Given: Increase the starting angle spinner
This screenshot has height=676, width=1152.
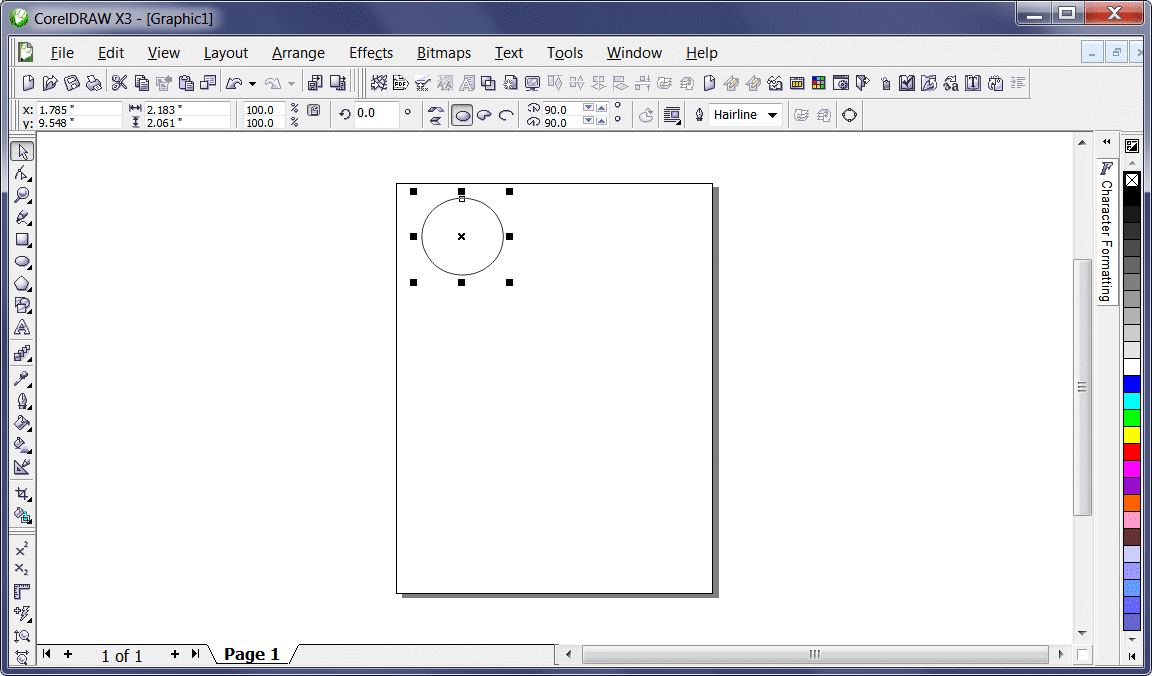Looking at the screenshot, I should pos(602,107).
